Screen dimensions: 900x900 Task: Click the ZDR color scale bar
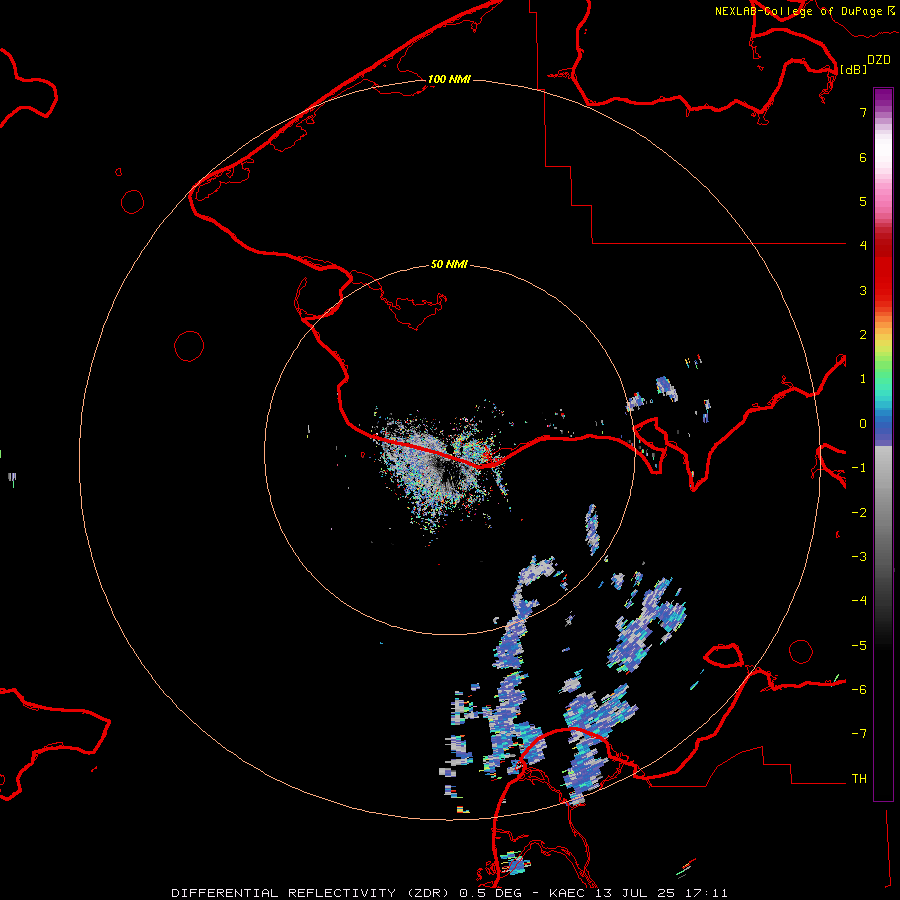coord(883,444)
